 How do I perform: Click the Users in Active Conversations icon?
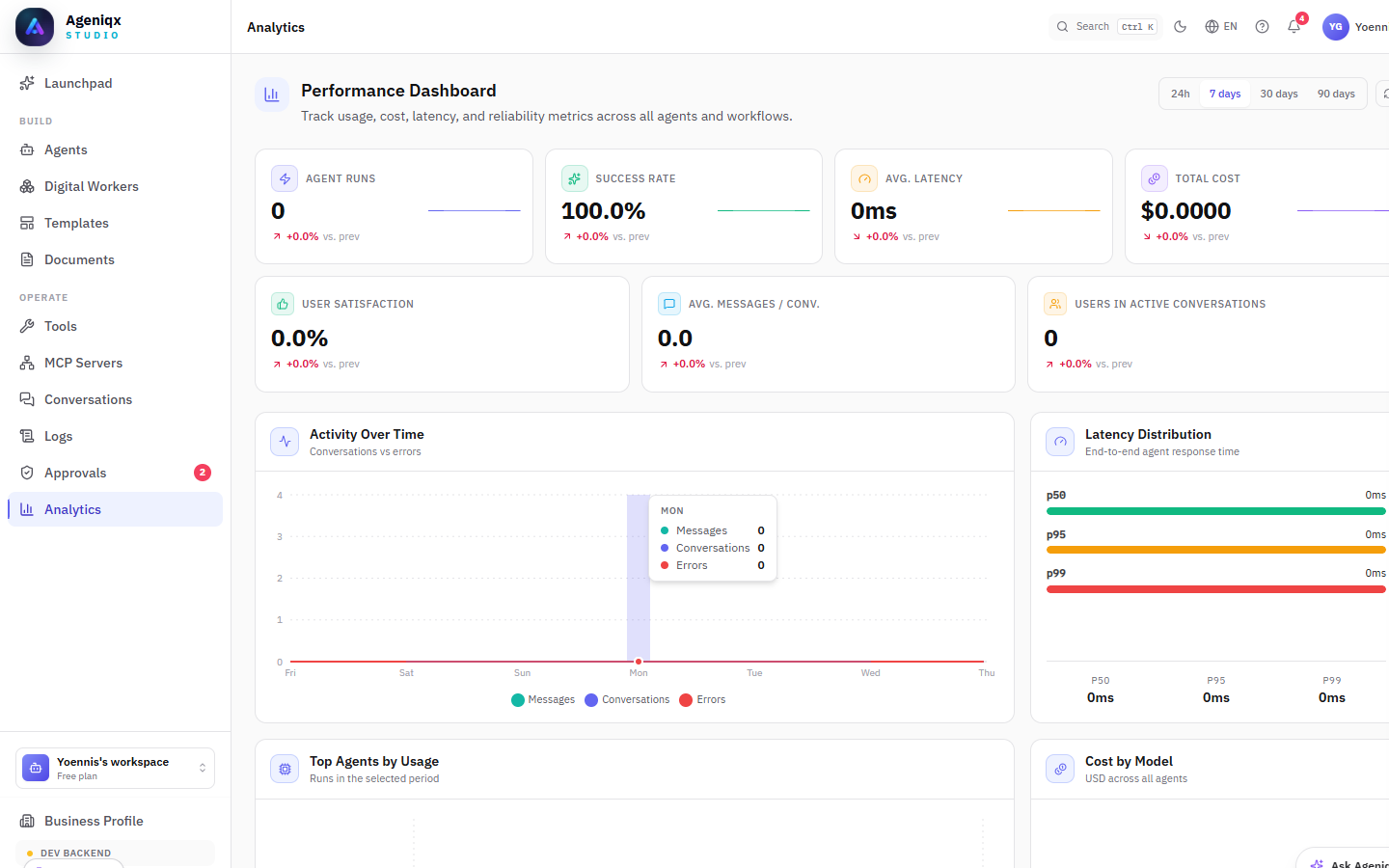pyautogui.click(x=1055, y=304)
